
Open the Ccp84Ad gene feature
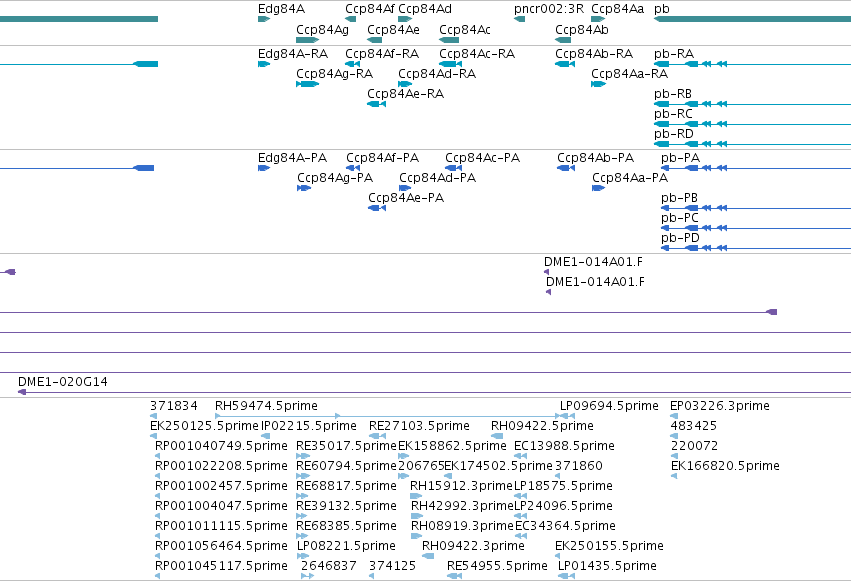pos(405,19)
